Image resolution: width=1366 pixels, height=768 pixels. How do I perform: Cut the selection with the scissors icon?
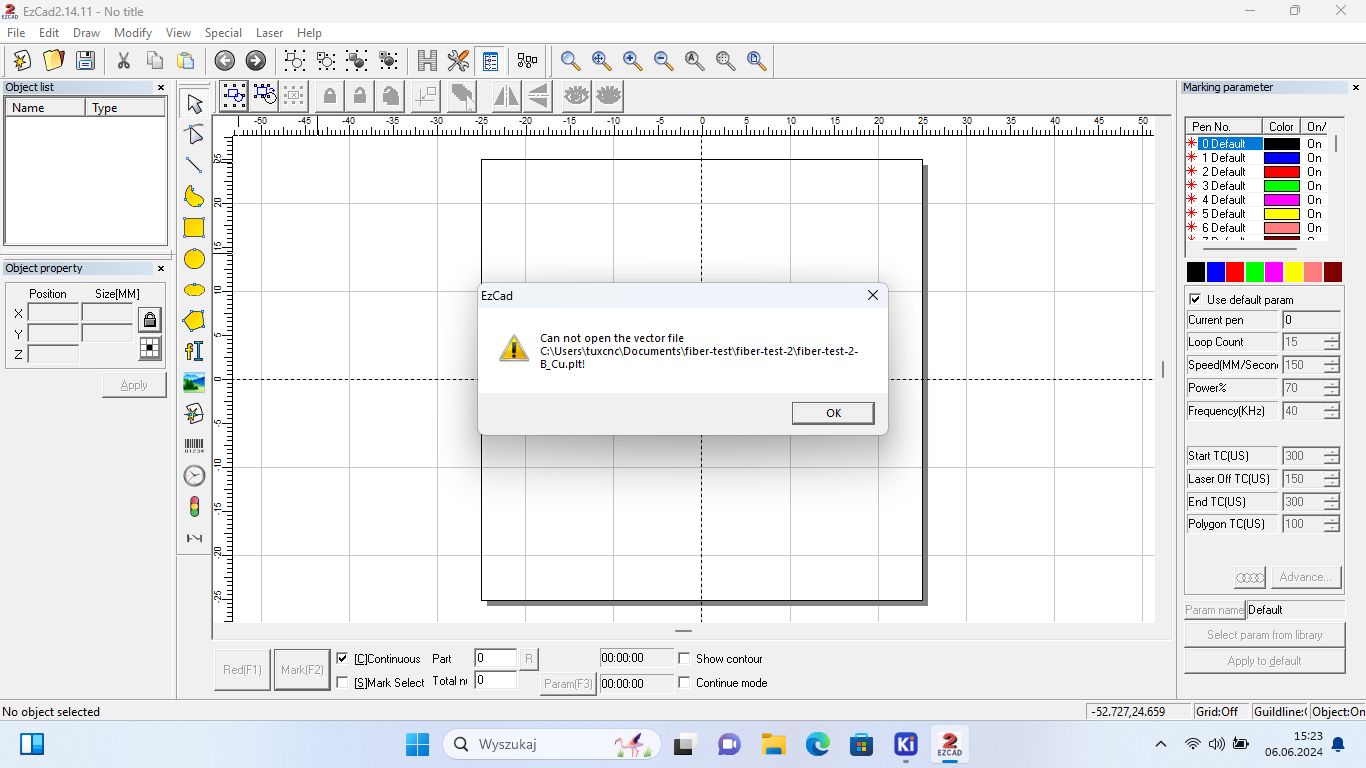point(124,60)
